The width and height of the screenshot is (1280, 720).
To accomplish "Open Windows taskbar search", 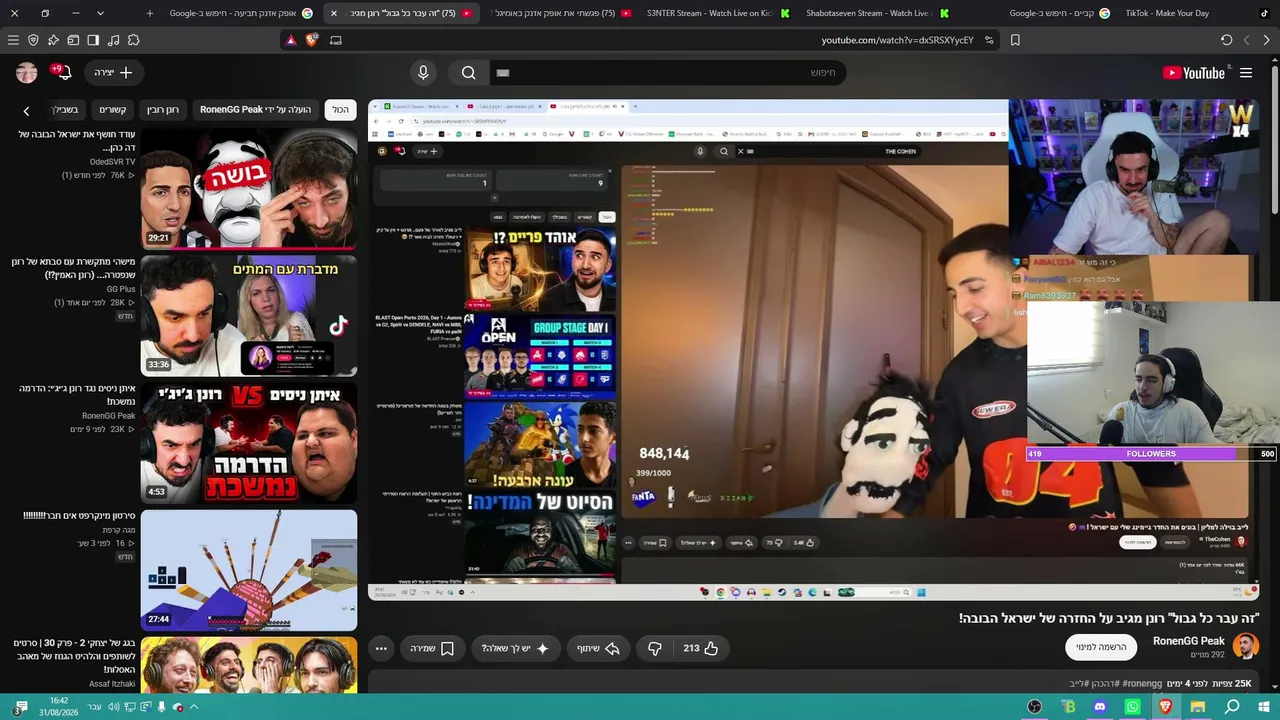I will coord(1232,707).
